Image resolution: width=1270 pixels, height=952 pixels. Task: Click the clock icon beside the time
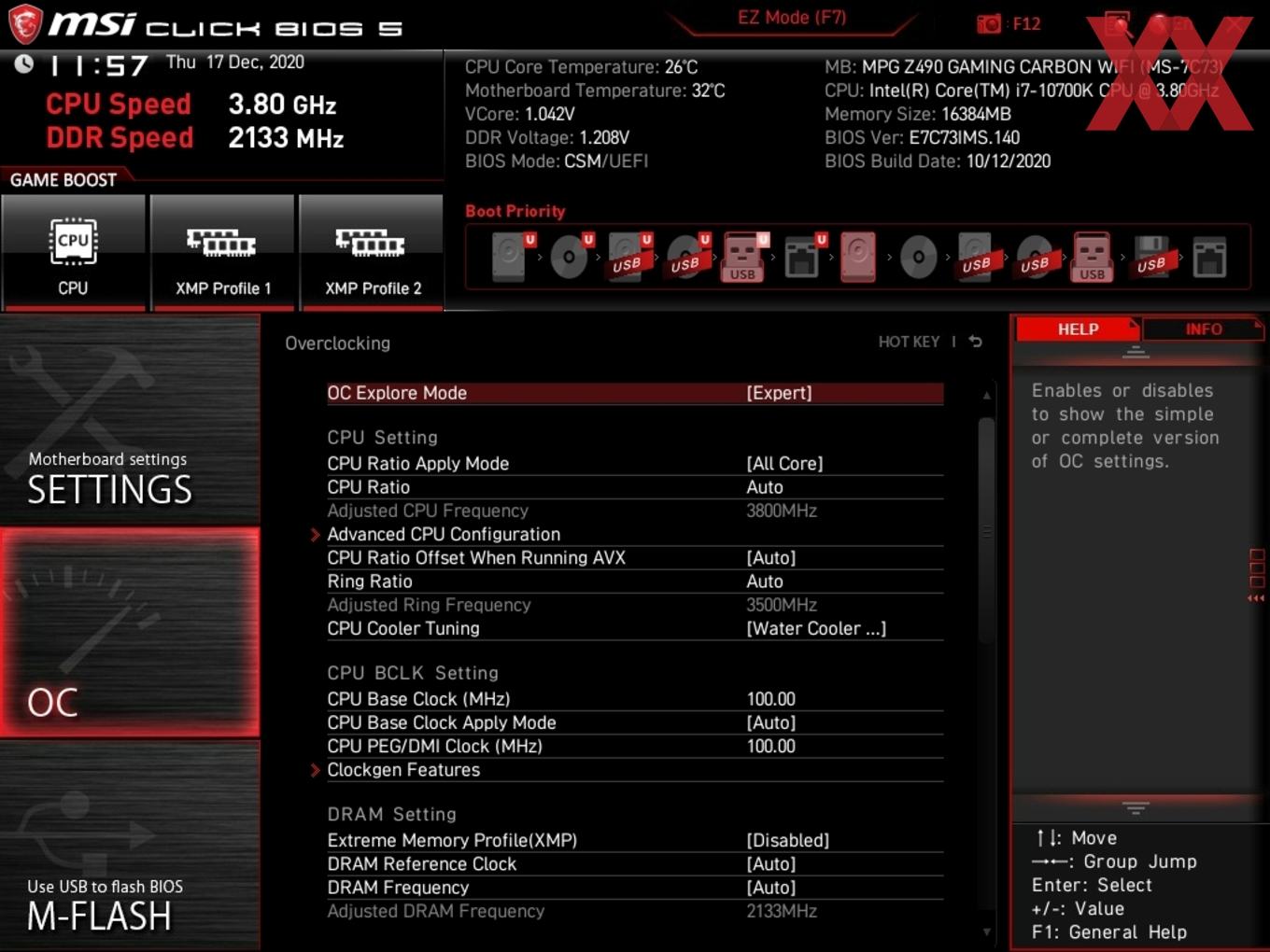24,63
